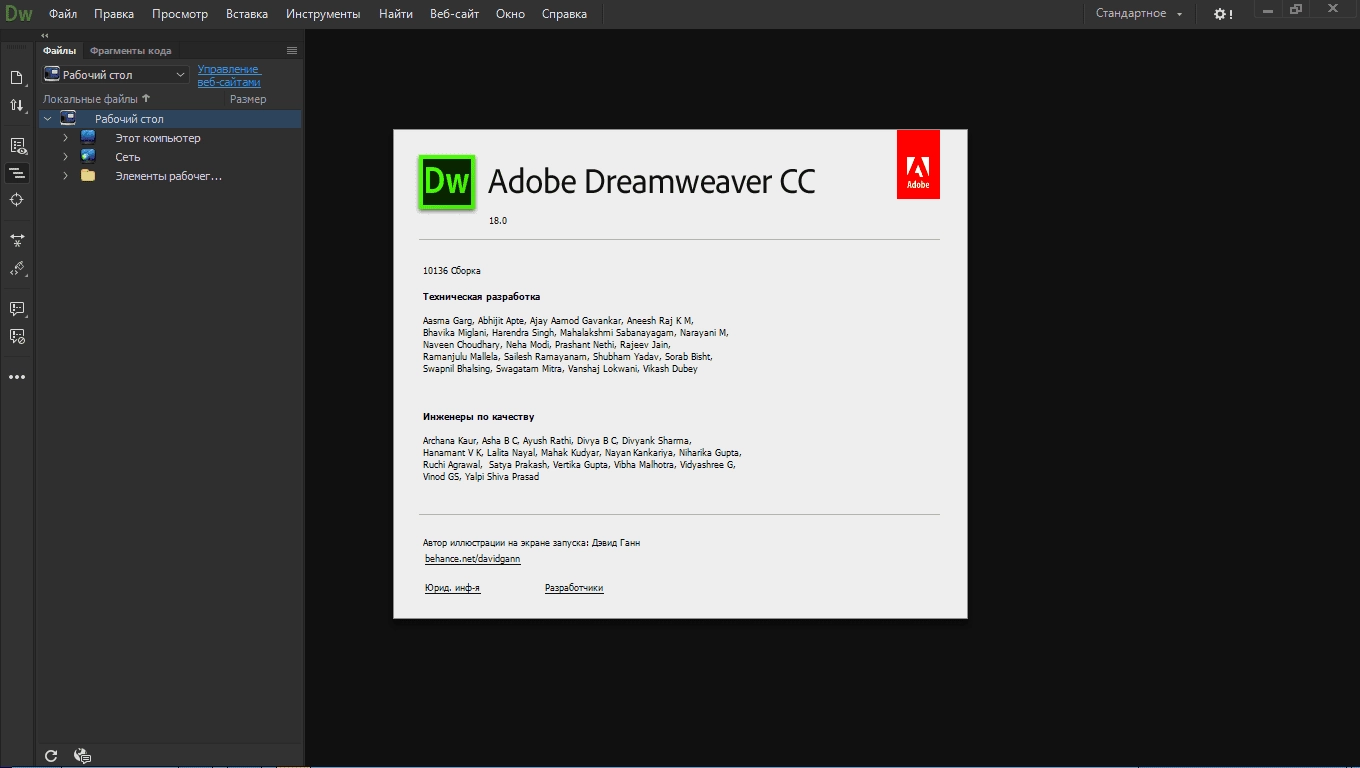Open the Правка menu
The height and width of the screenshot is (768, 1360).
pos(114,14)
